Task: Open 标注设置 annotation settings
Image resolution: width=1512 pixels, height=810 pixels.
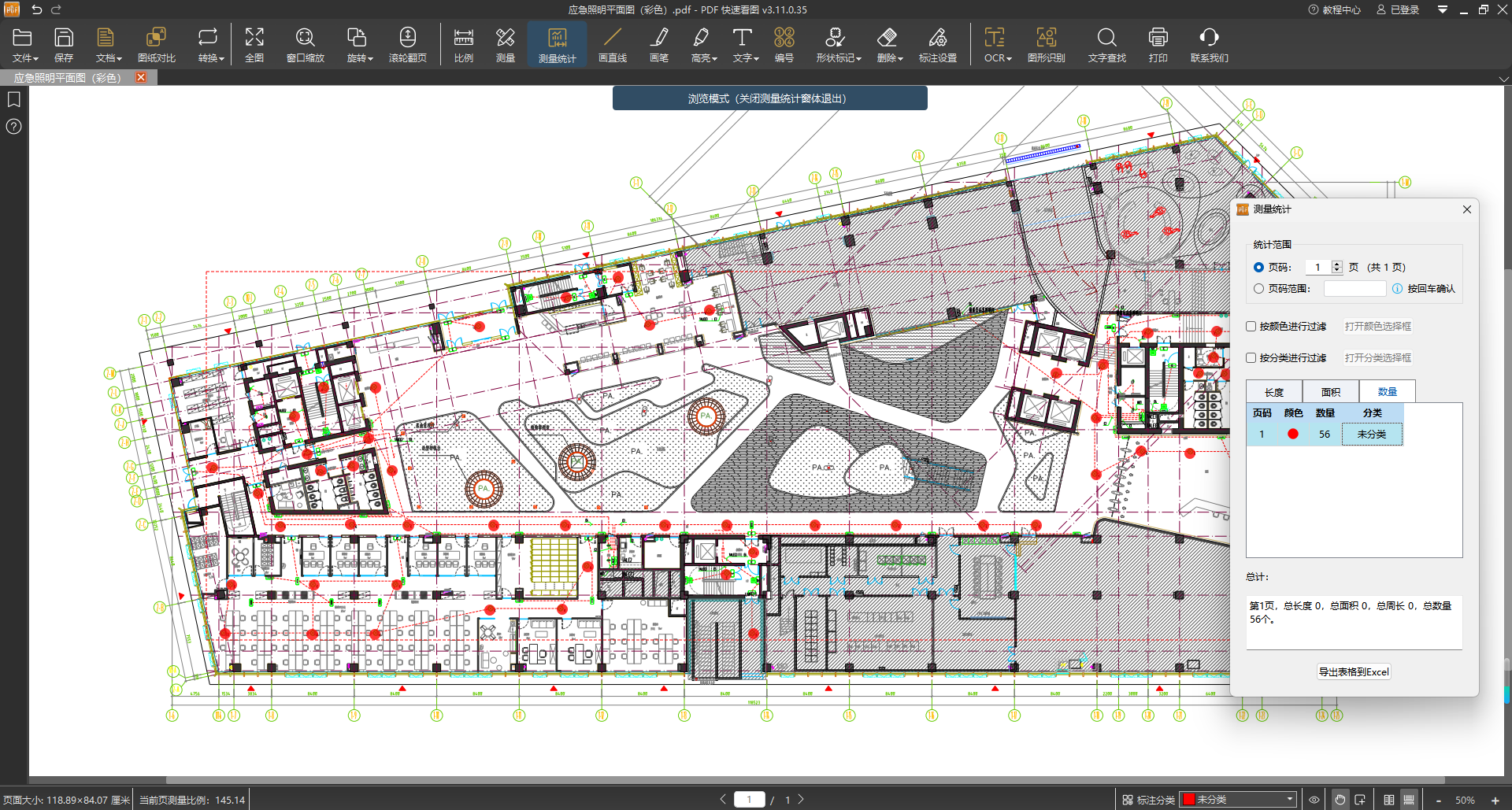Action: coord(938,45)
